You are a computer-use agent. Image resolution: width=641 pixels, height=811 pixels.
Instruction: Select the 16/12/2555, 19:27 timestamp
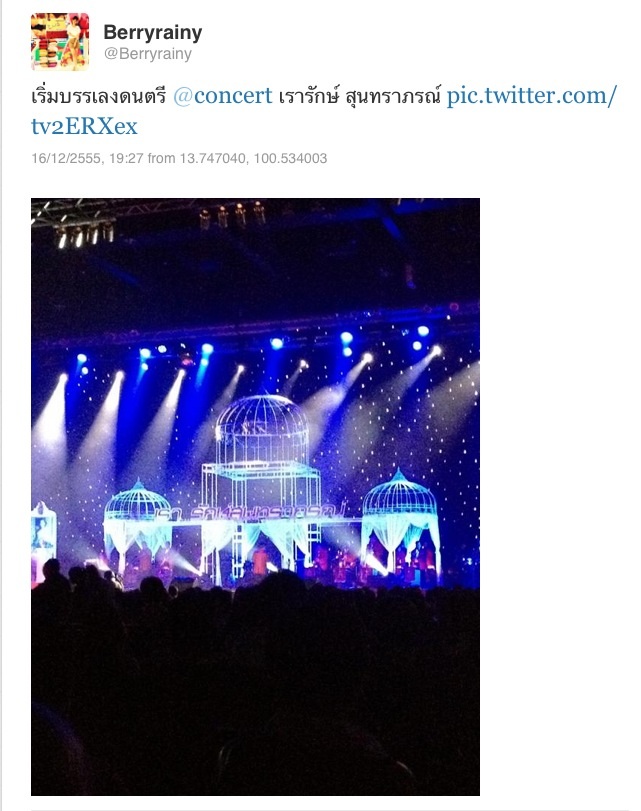87,158
